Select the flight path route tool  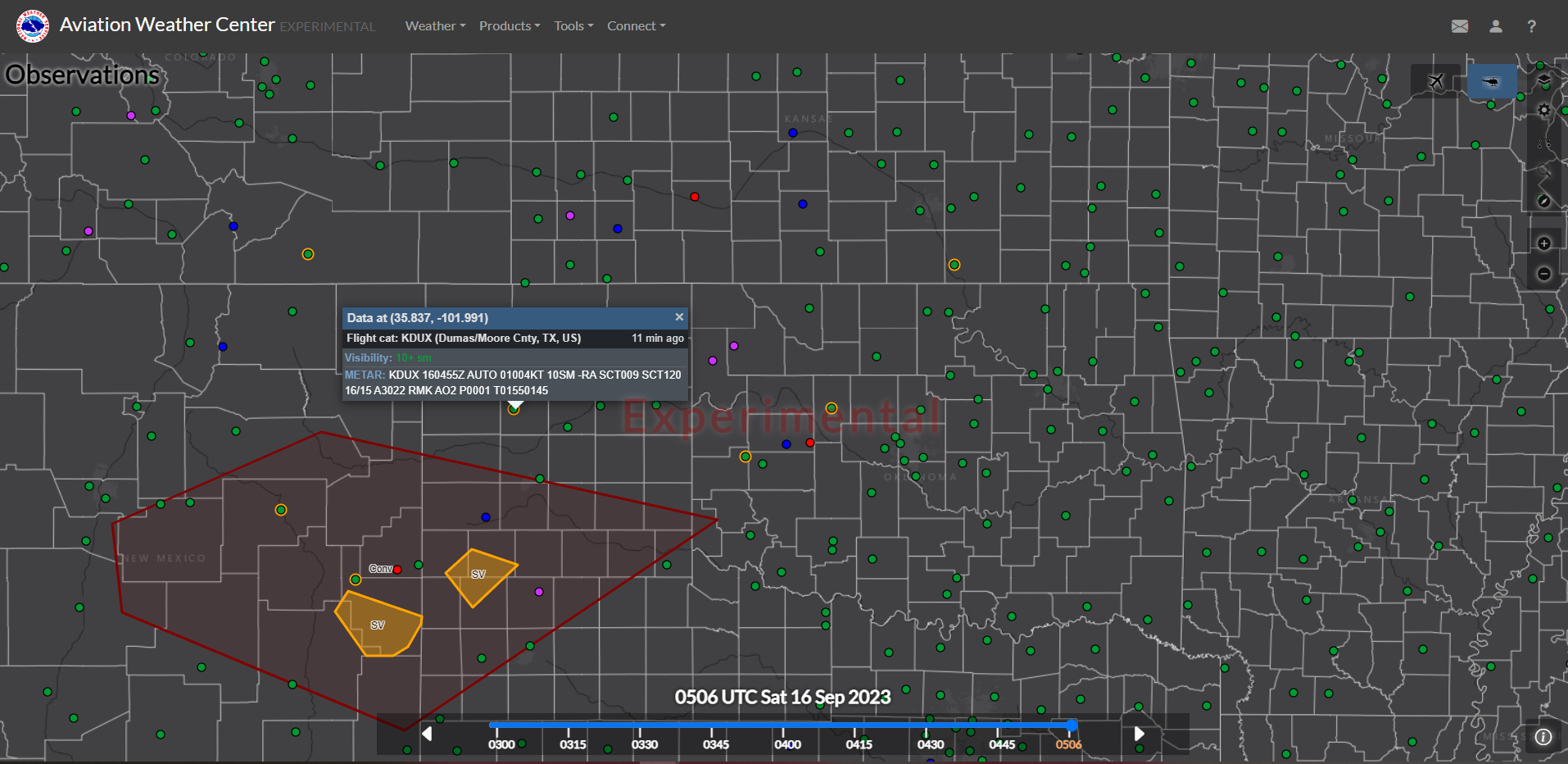(1544, 142)
